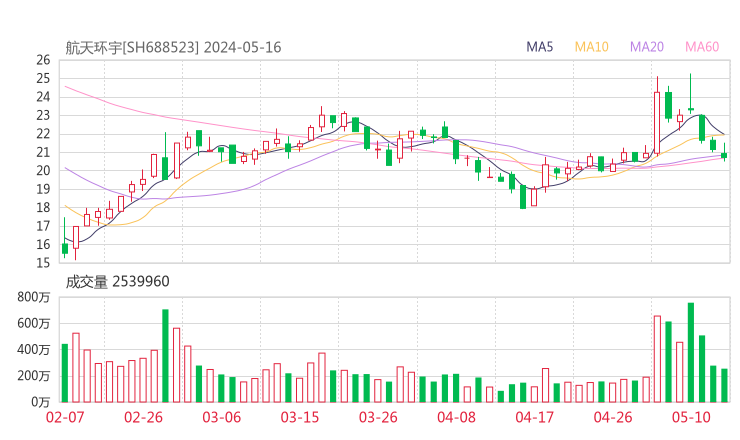Click the 15 price axis label
740x440 pixels.
point(43,262)
